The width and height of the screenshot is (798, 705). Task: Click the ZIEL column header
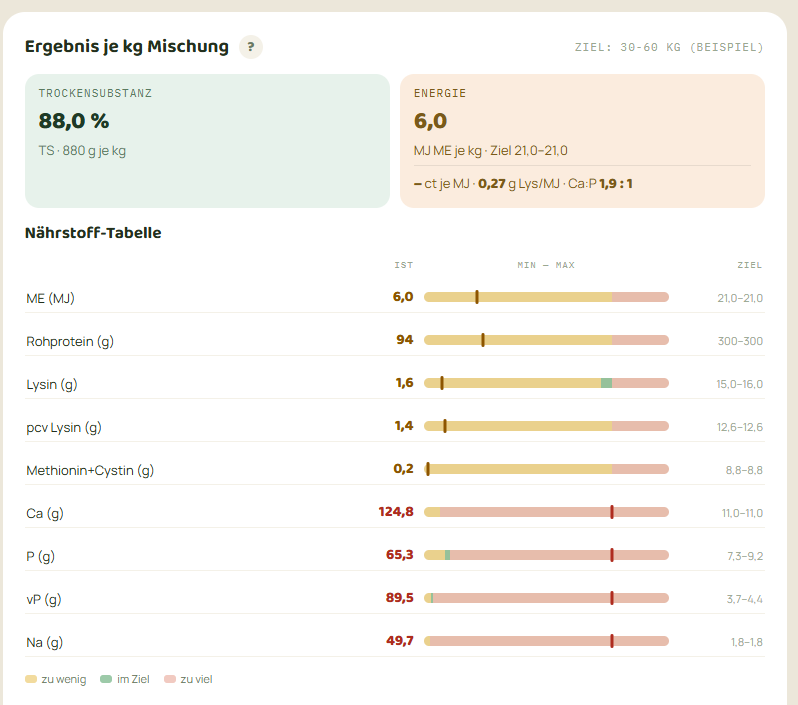click(x=750, y=265)
